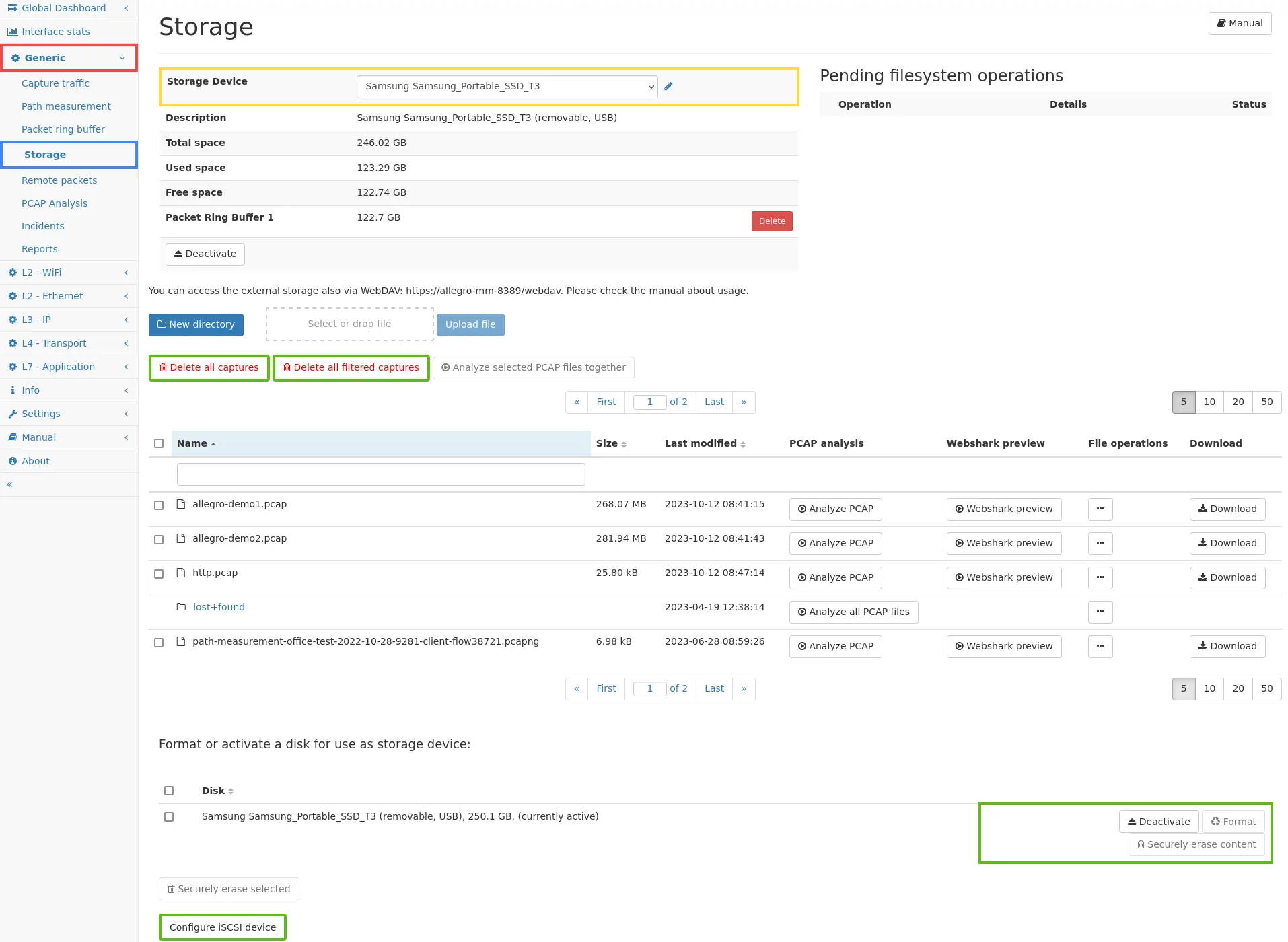1288x942 pixels.
Task: Tick the Samsung Portable SSD disk checkbox
Action: pos(169,817)
